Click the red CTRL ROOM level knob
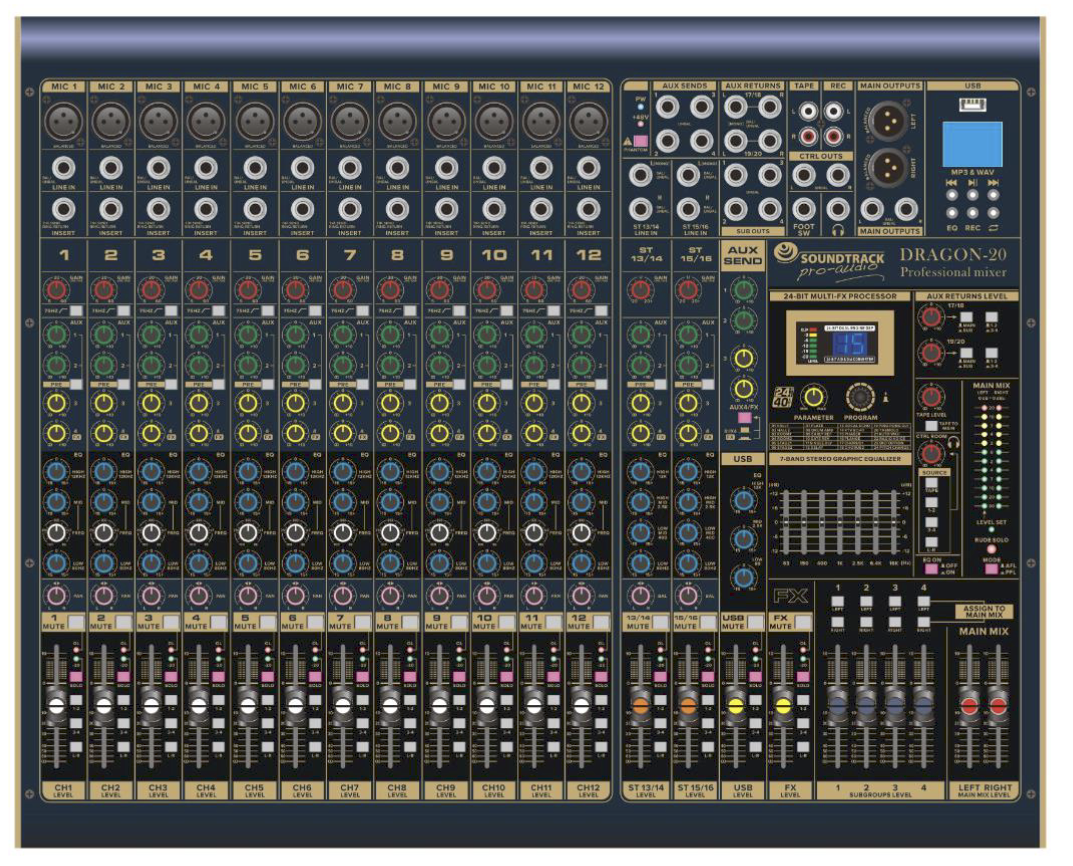 click(x=930, y=453)
